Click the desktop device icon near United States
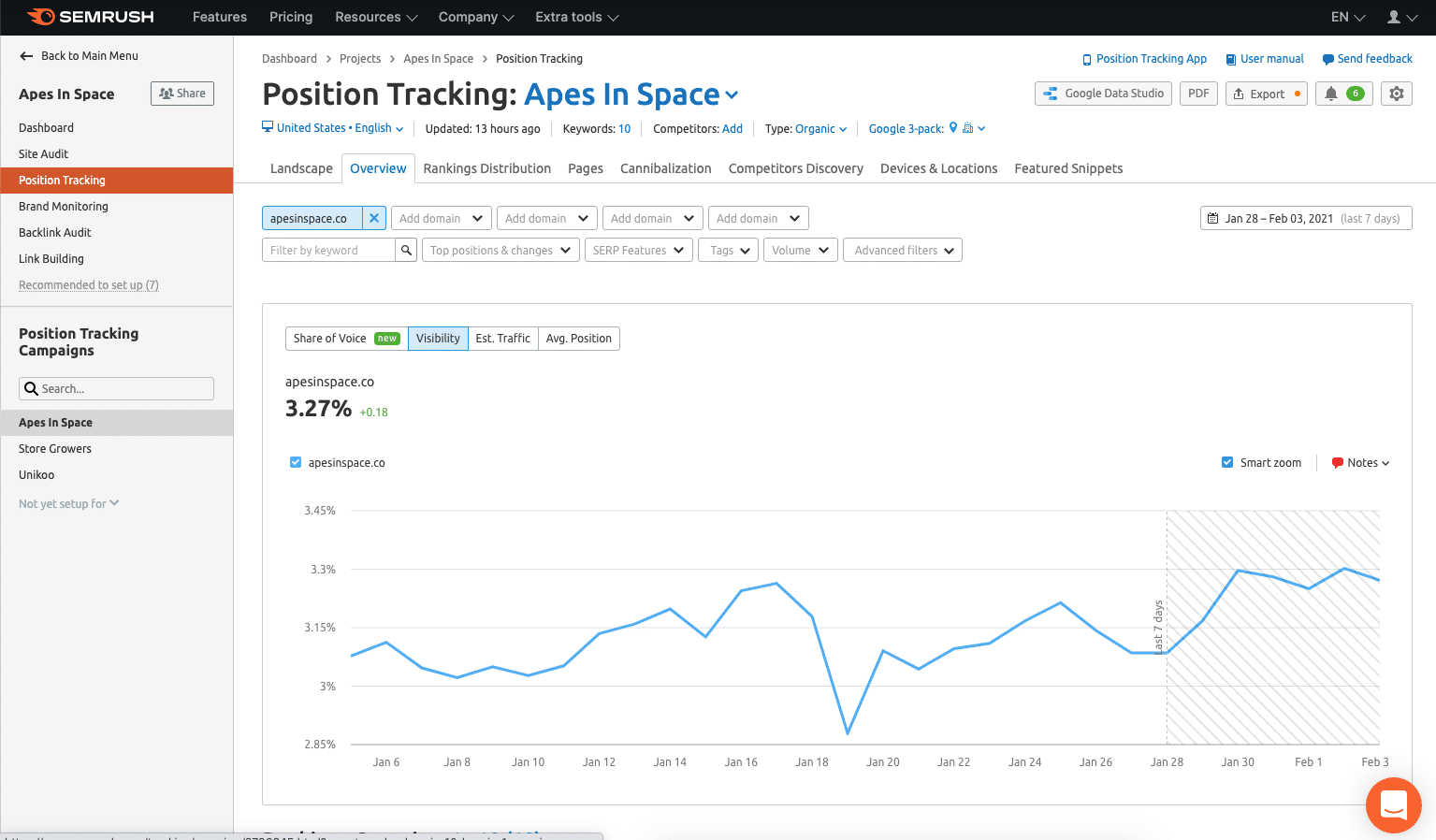The height and width of the screenshot is (840, 1436). pos(268,127)
